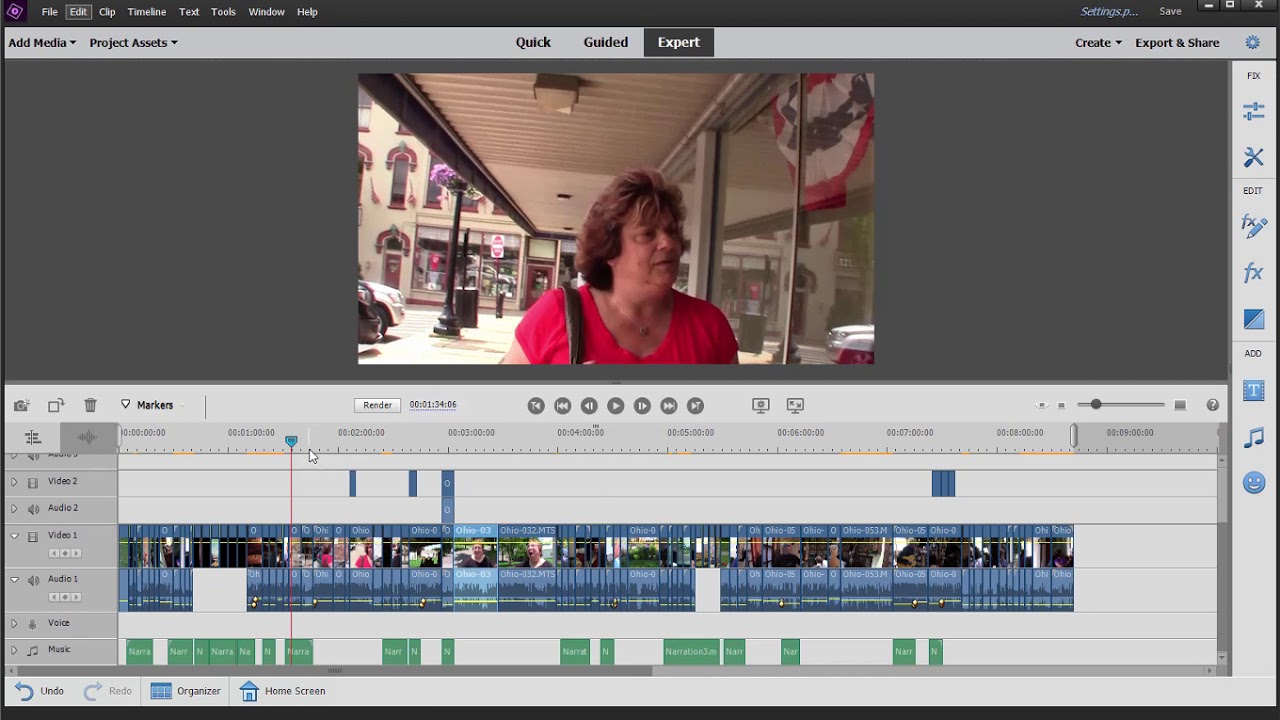Open the Titles and Text panel
Image resolution: width=1280 pixels, height=720 pixels.
pyautogui.click(x=1253, y=390)
